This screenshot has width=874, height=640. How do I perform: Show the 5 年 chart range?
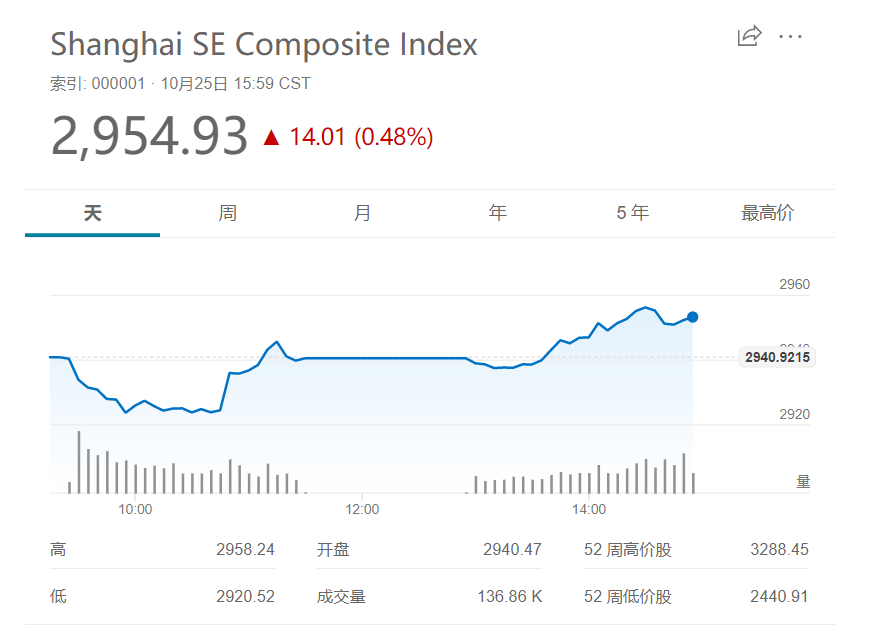tap(632, 213)
